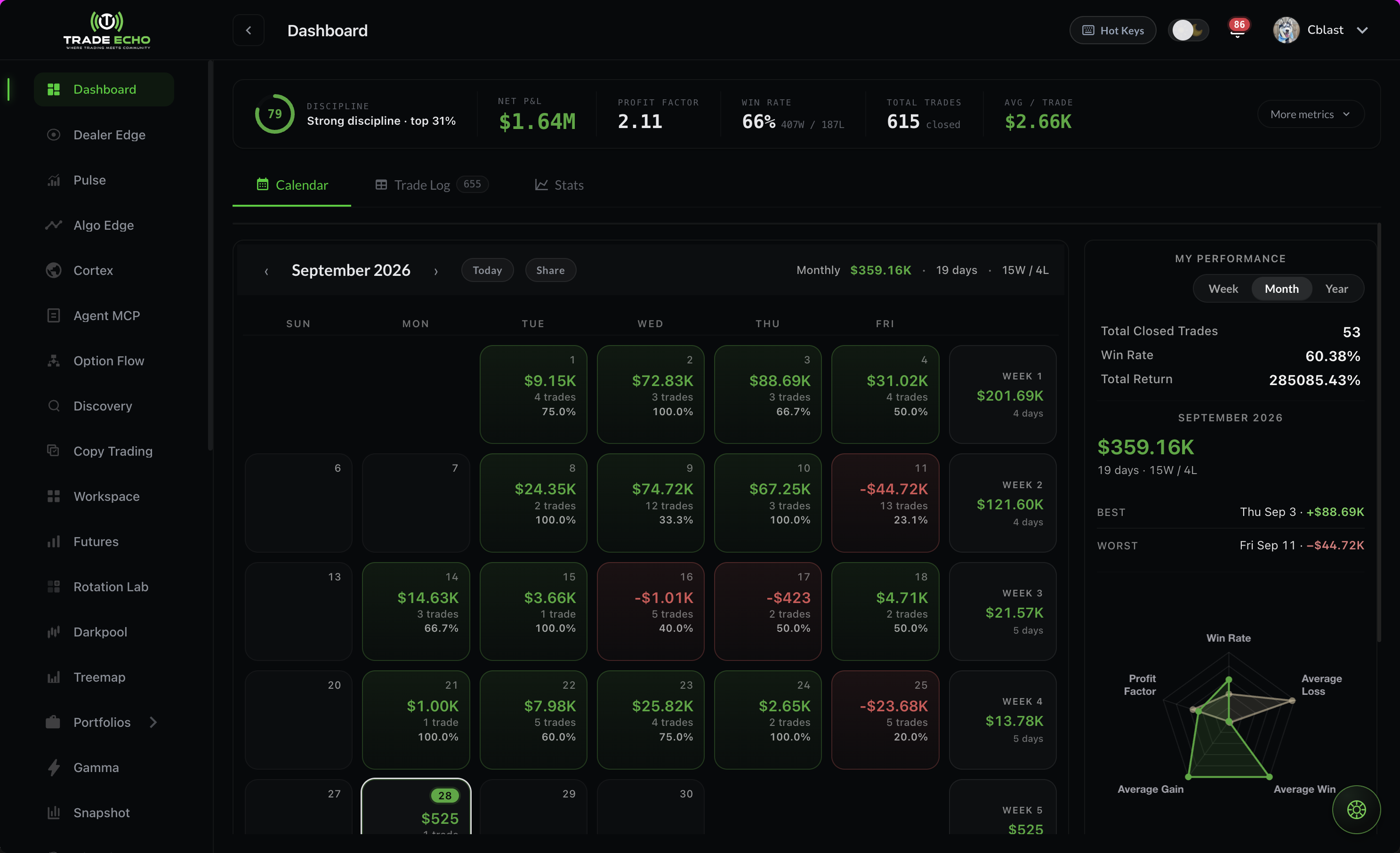Viewport: 1400px width, 853px height.
Task: Open the Hot Keys button
Action: (x=1112, y=30)
